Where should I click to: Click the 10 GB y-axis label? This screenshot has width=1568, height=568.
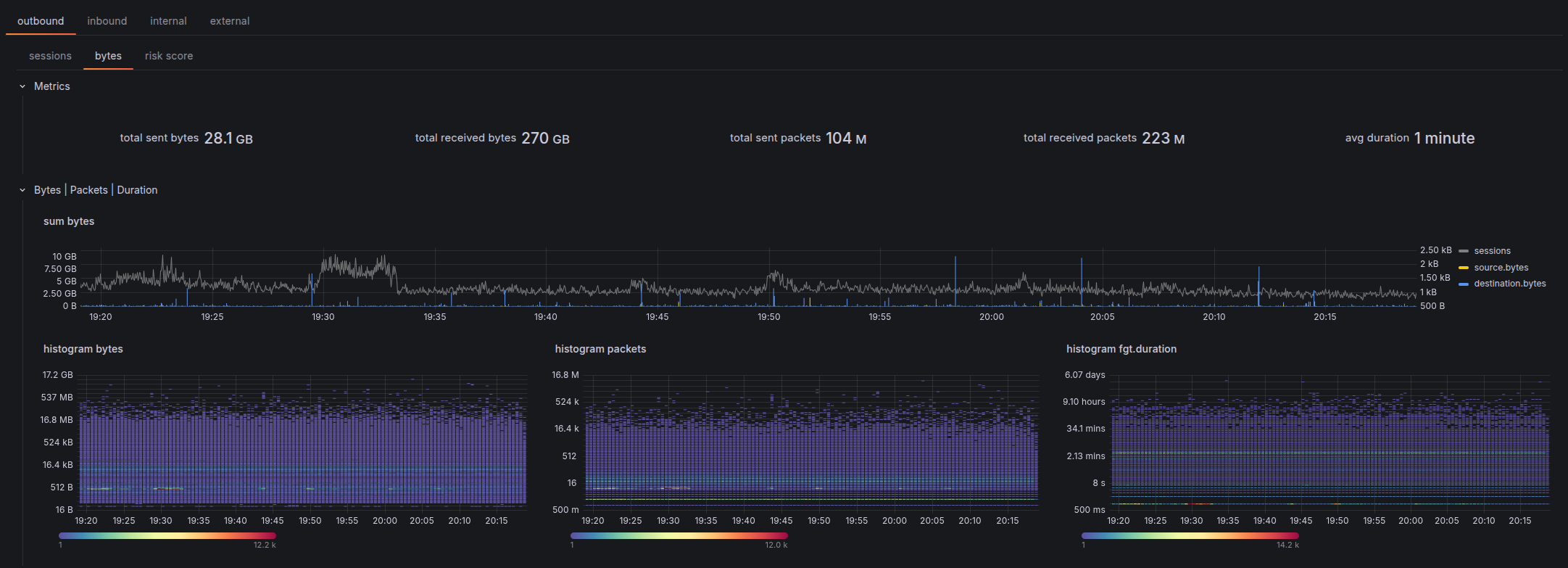pyautogui.click(x=65, y=257)
